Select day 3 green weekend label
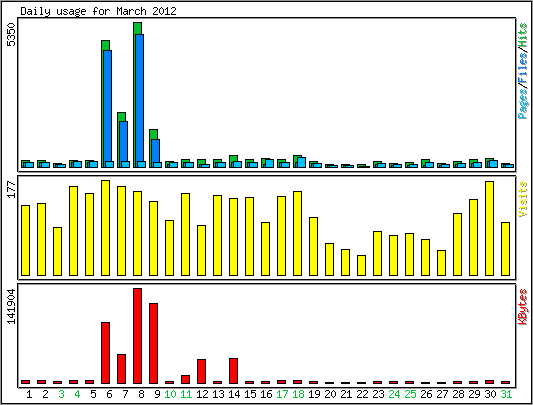533x405 pixels. tap(61, 394)
